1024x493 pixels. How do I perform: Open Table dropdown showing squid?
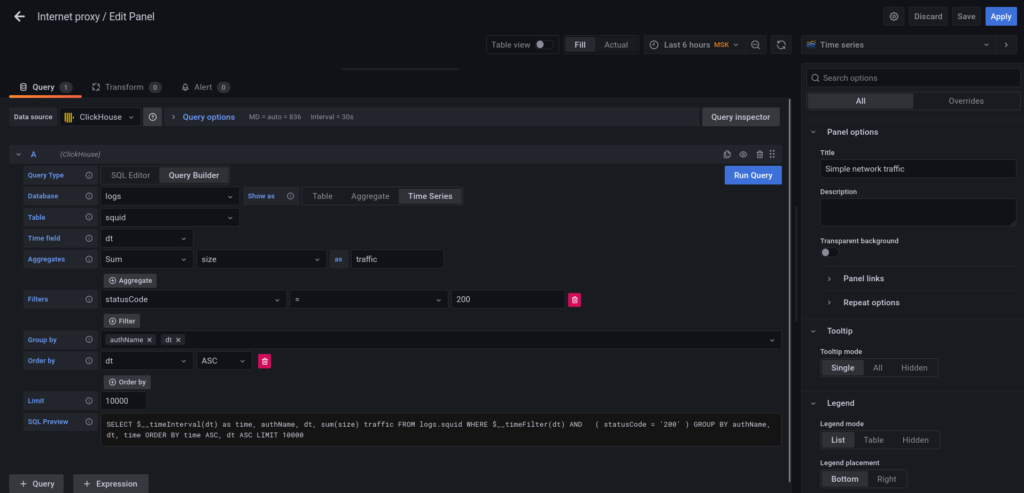[x=170, y=217]
